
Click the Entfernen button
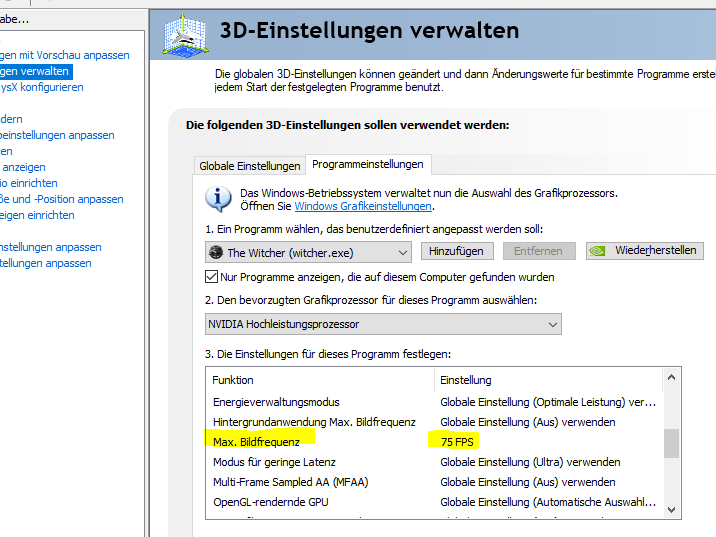[x=539, y=251]
